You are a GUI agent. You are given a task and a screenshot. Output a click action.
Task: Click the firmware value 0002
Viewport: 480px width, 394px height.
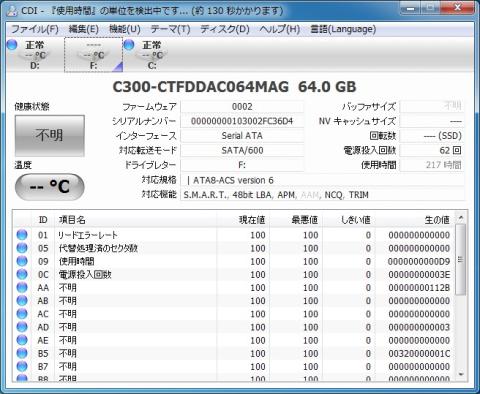pyautogui.click(x=242, y=107)
